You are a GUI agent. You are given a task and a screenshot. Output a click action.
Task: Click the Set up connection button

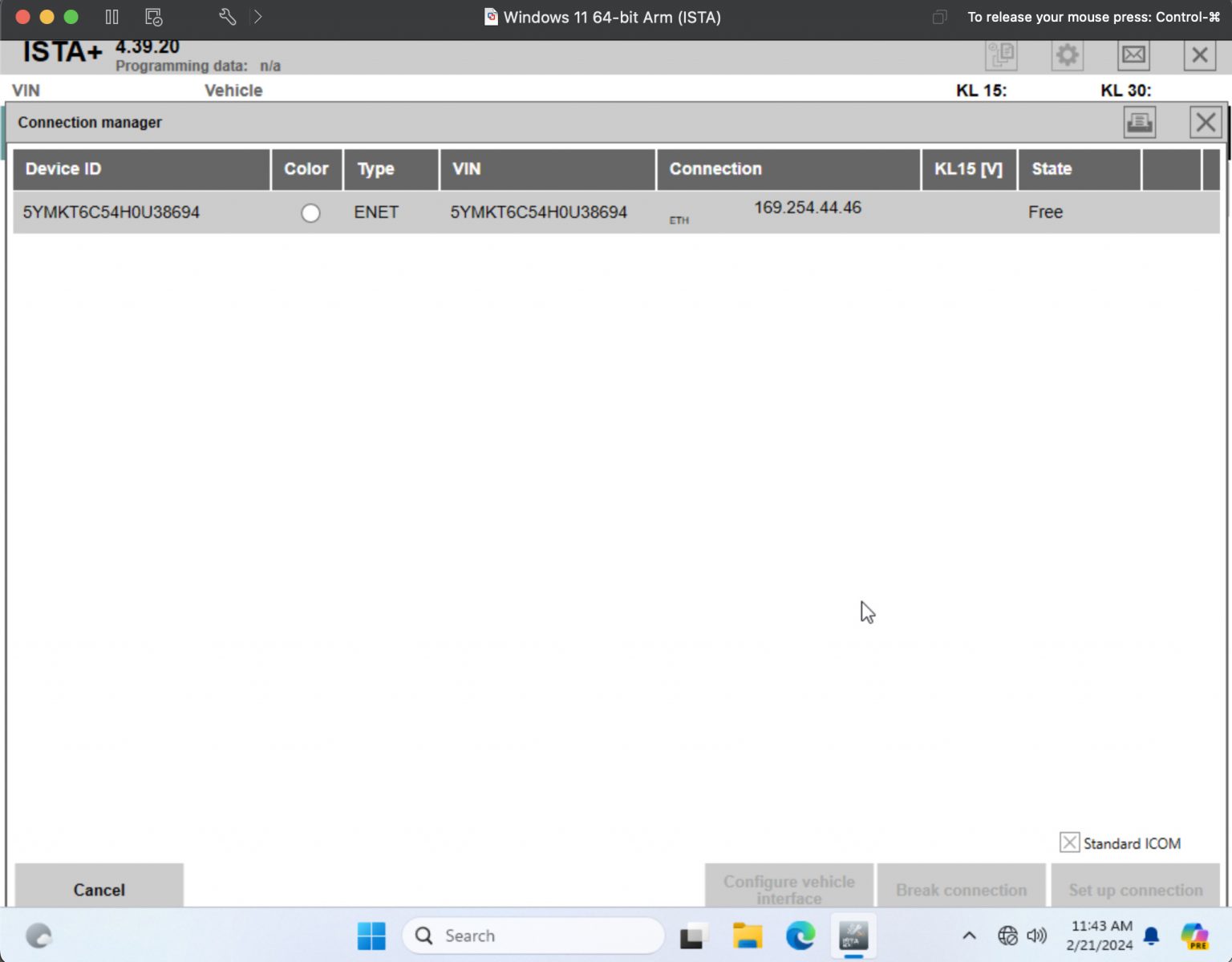click(x=1134, y=890)
